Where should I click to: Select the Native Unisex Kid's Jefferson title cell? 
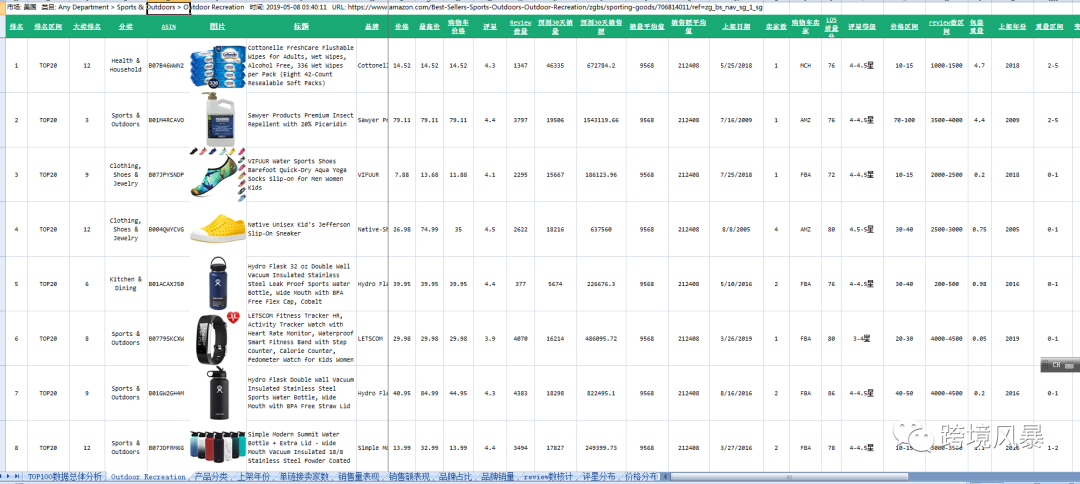(x=301, y=229)
